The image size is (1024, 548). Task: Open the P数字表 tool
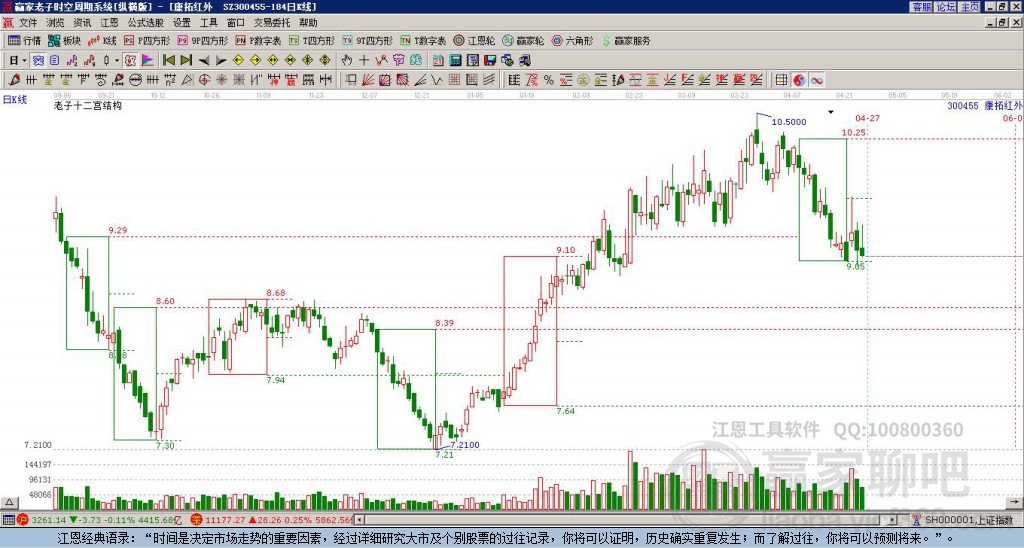click(258, 40)
